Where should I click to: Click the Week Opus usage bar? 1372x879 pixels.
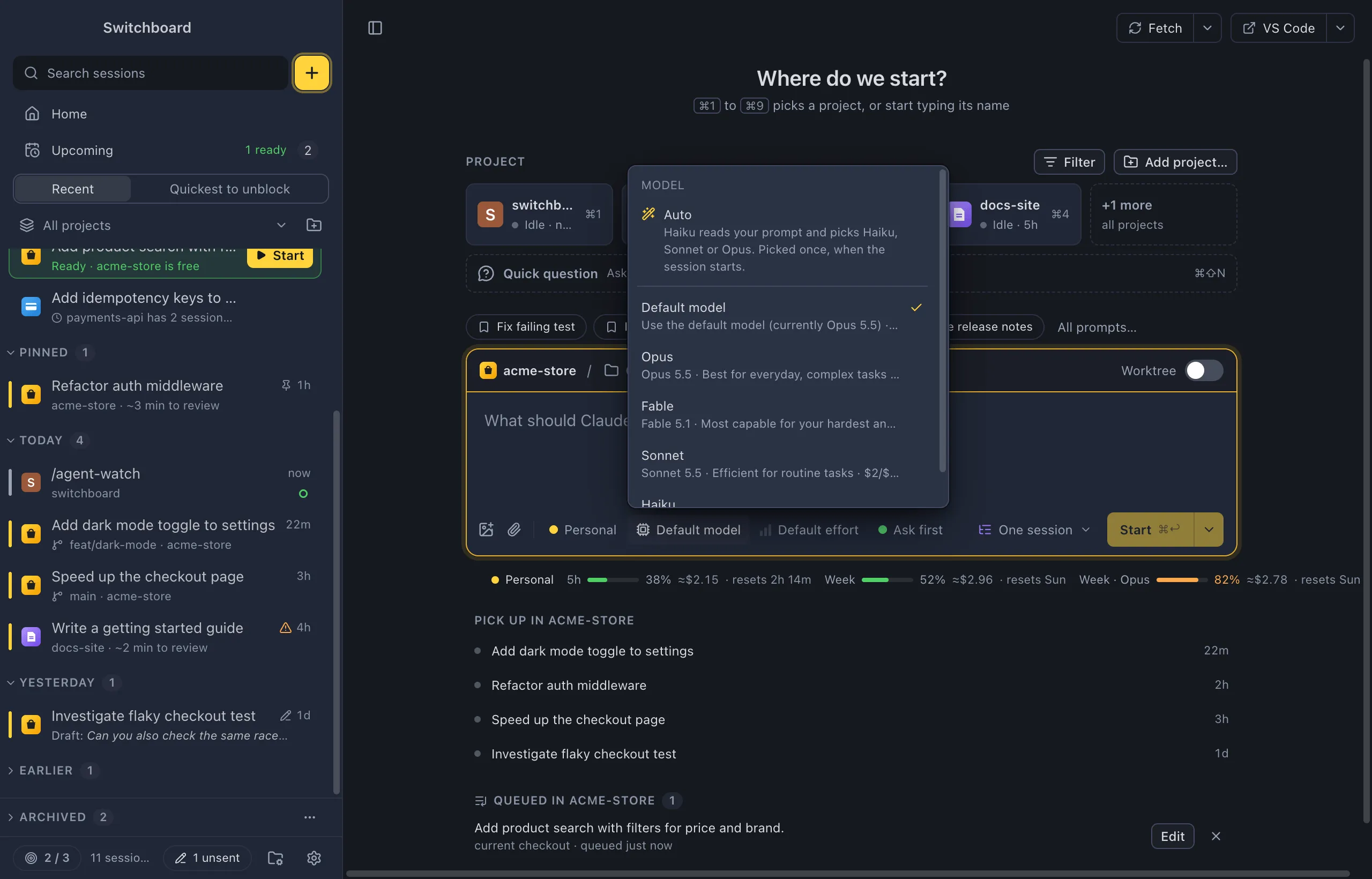point(1181,580)
